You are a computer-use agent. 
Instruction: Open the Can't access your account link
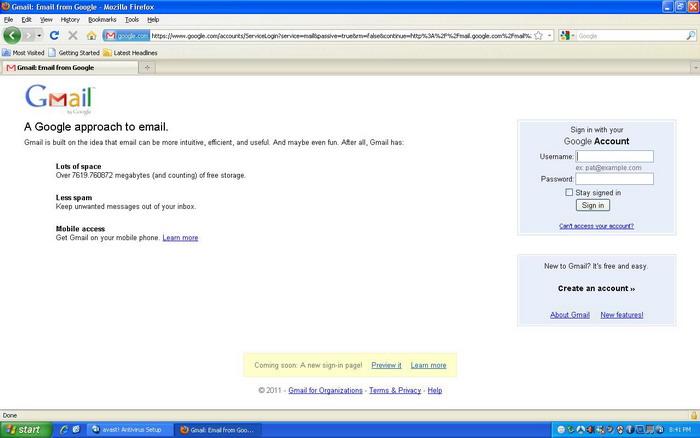click(x=596, y=226)
